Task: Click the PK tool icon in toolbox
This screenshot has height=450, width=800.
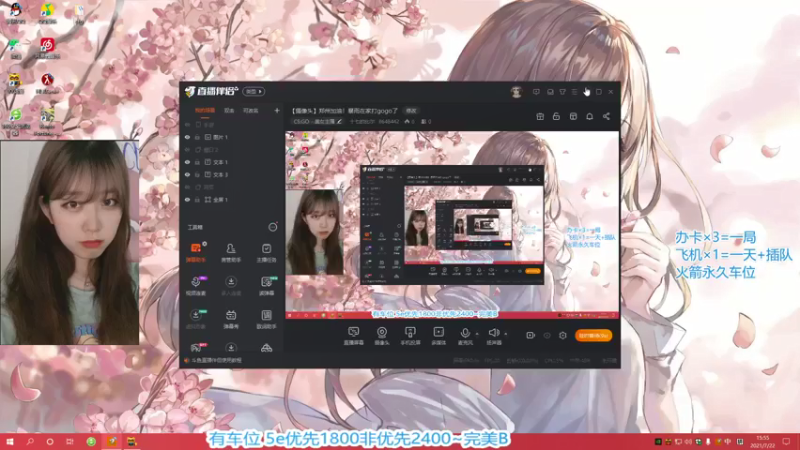Action: pos(197,348)
